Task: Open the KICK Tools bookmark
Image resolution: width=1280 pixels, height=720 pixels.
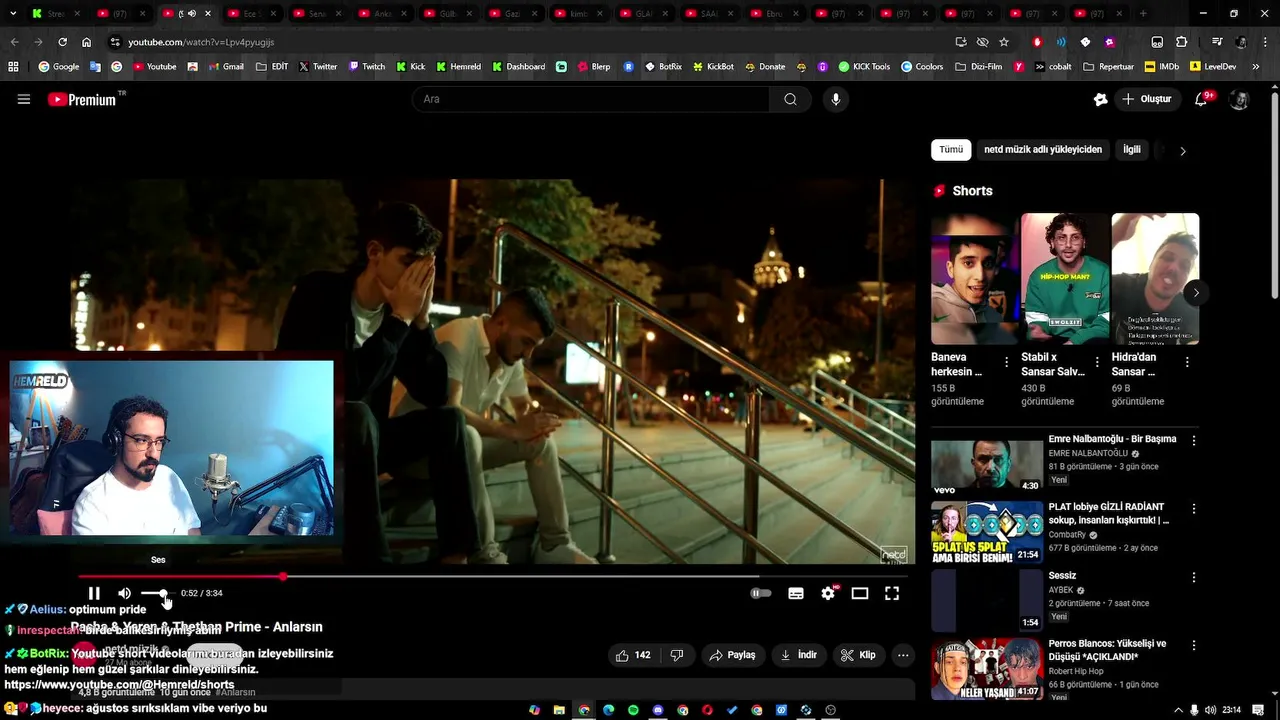Action: (864, 67)
